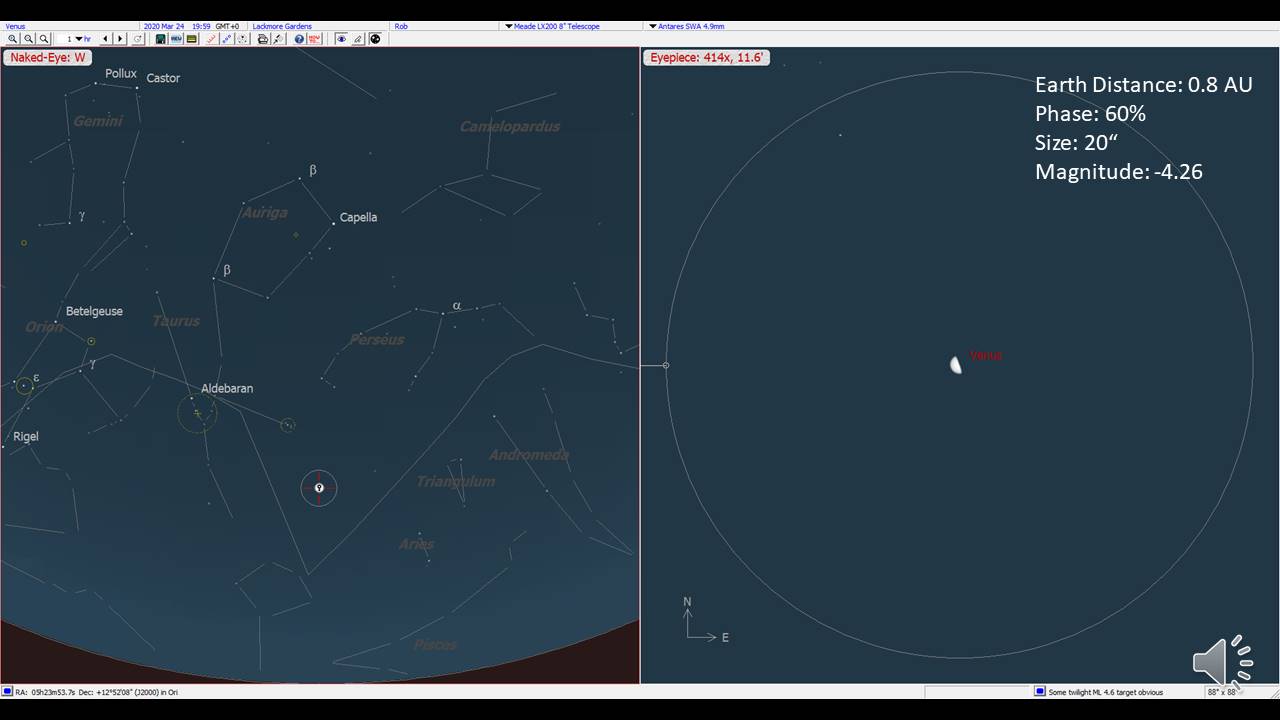
Task: Step time backward with the left arrow
Action: (105, 39)
